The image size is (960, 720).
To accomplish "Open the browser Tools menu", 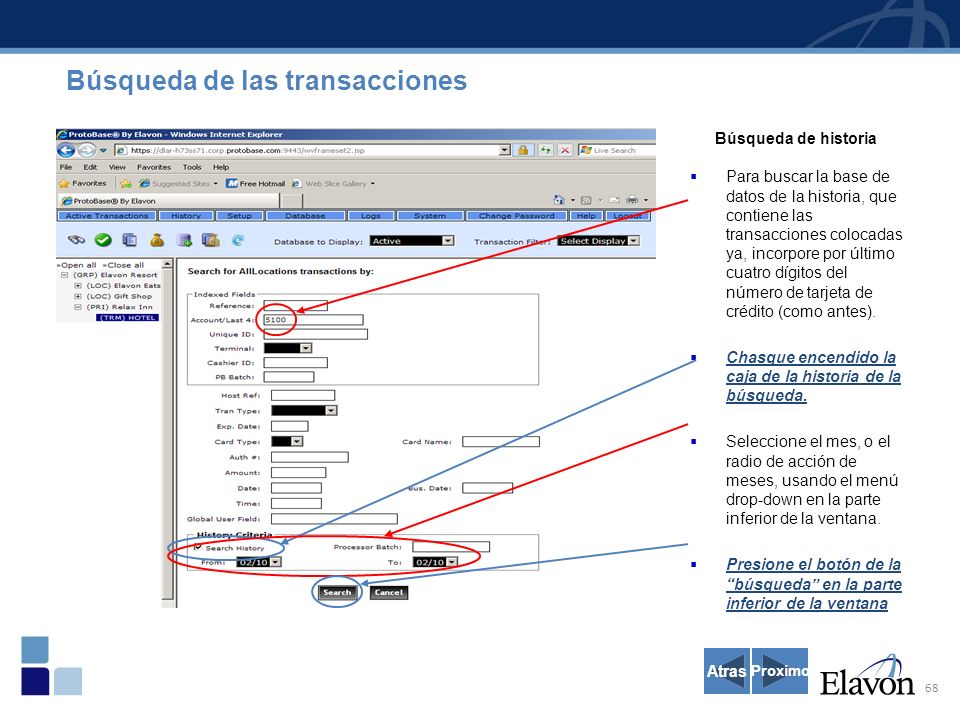I will [x=192, y=167].
